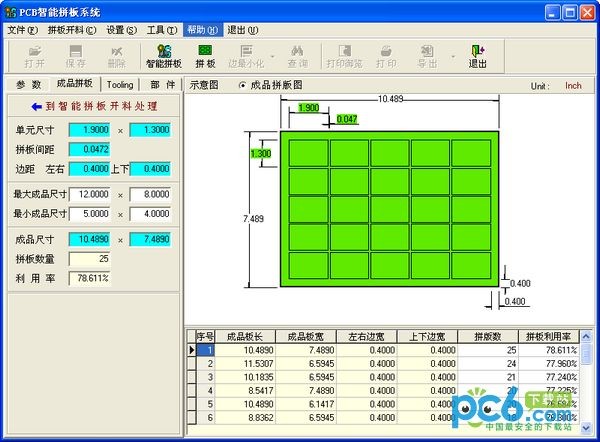This screenshot has height=442, width=600.
Task: Click the table scrollbar up arrow
Action: tap(586, 337)
